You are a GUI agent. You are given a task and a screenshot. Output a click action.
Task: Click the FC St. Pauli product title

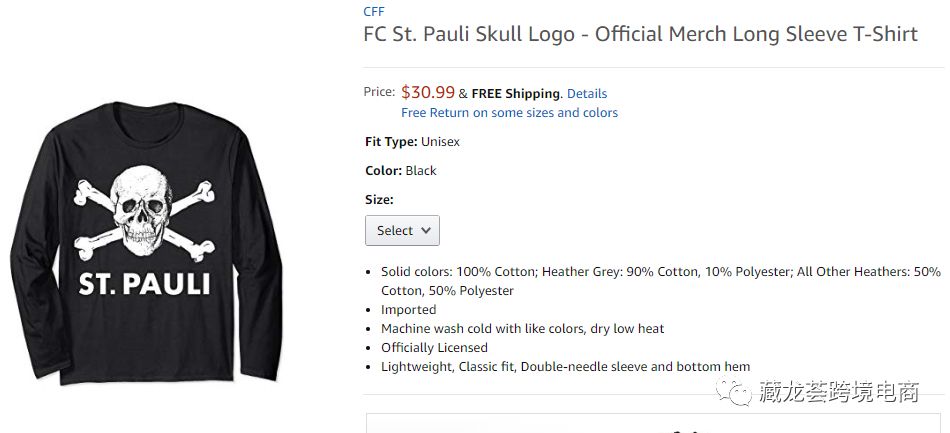(640, 35)
